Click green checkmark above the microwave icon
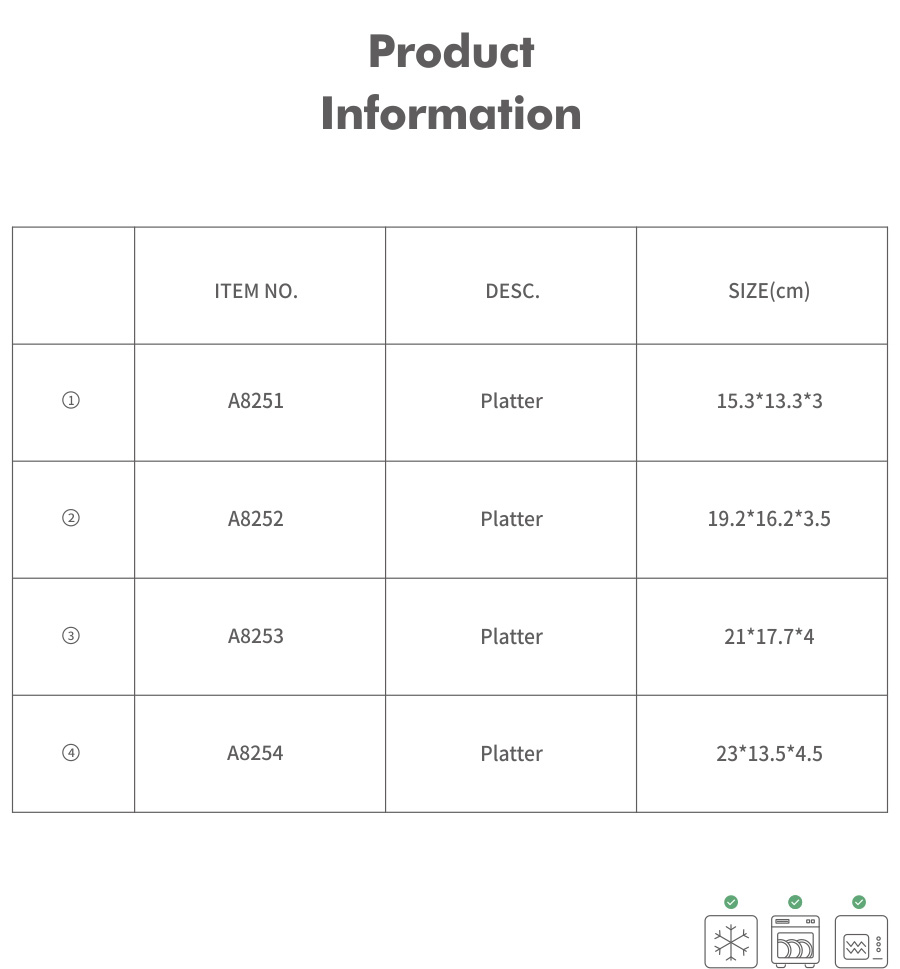 click(x=859, y=902)
